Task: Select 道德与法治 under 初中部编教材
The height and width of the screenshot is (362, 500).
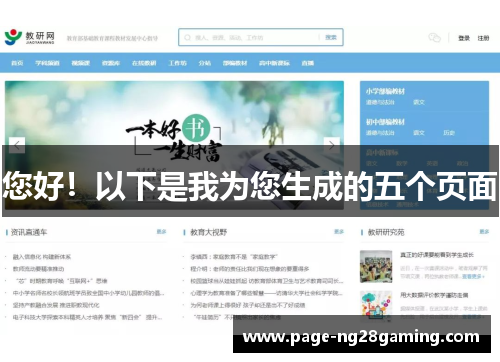Action: coord(380,133)
